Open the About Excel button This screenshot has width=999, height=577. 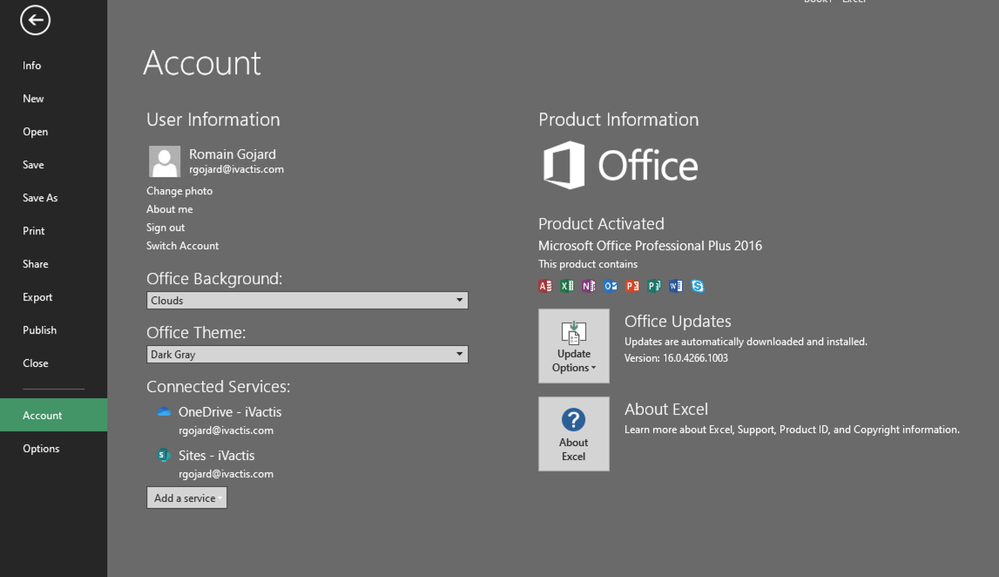click(x=573, y=434)
